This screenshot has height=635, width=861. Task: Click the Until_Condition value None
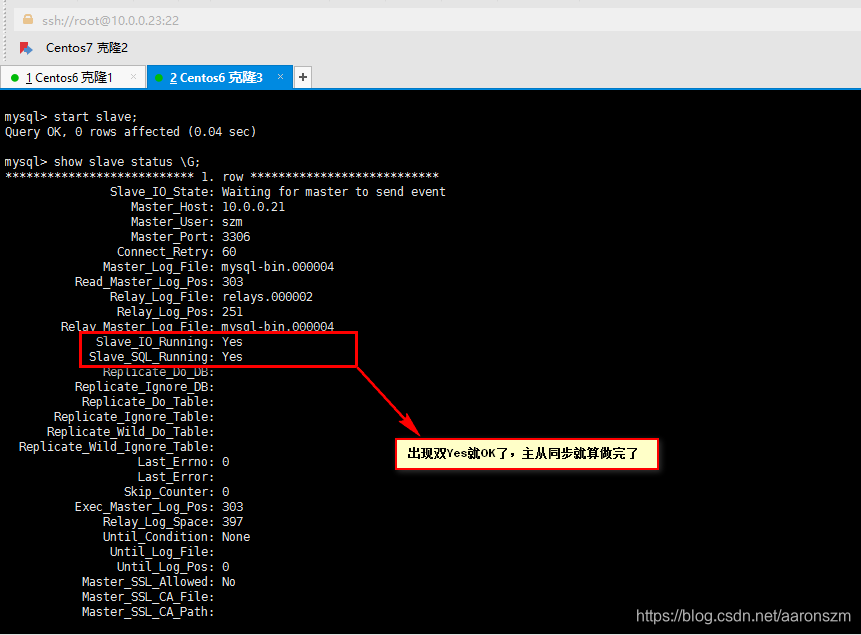coord(236,537)
